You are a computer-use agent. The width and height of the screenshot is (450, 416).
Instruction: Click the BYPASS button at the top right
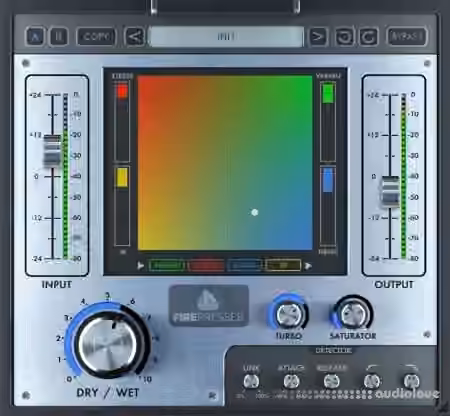tap(407, 36)
